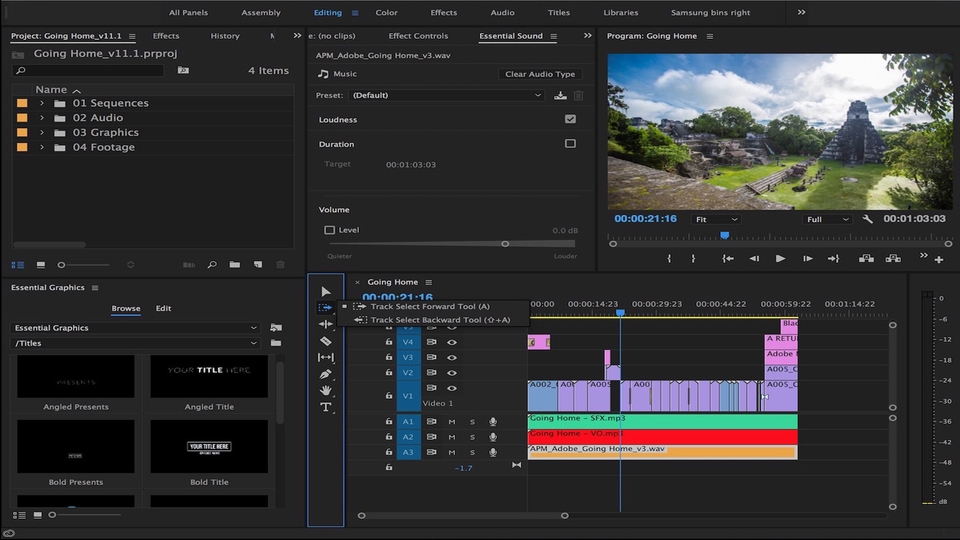Select the Pen tool in toolbar
The height and width of the screenshot is (540, 960).
pyautogui.click(x=326, y=374)
